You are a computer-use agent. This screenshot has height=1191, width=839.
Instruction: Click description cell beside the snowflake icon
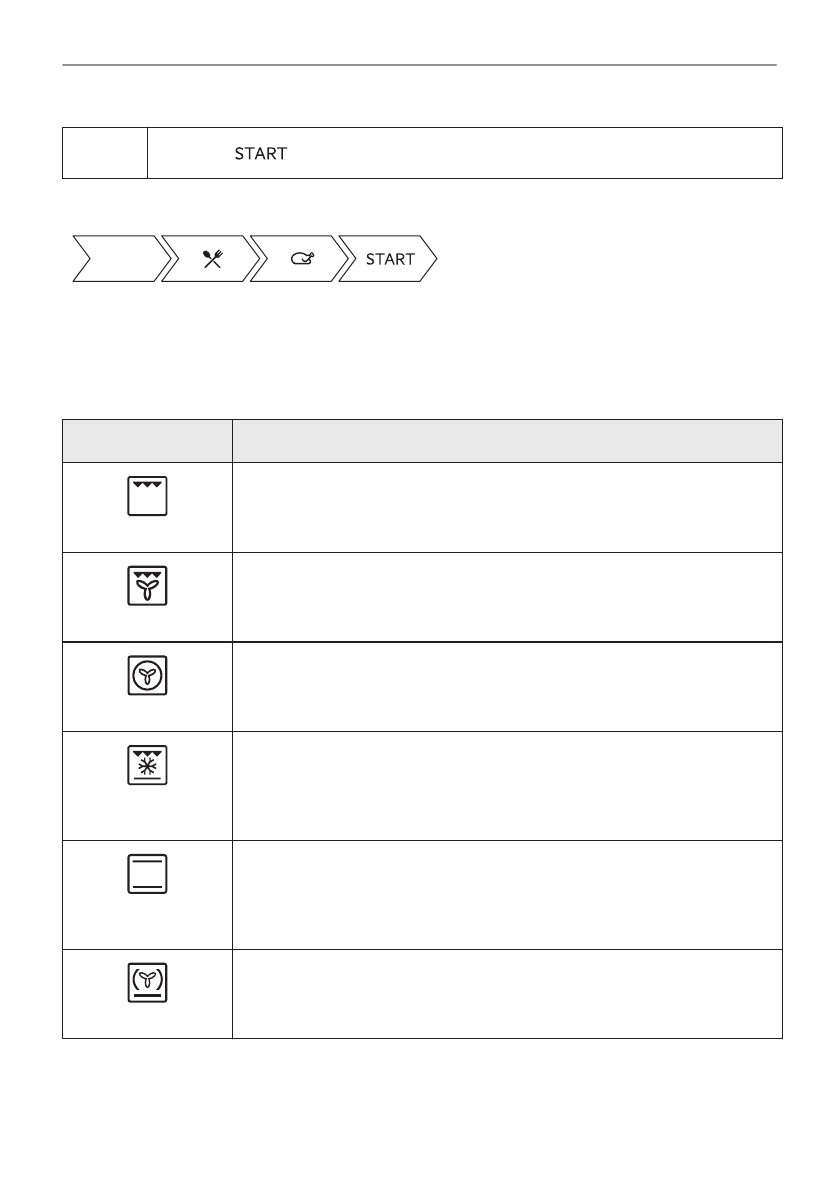(x=506, y=785)
